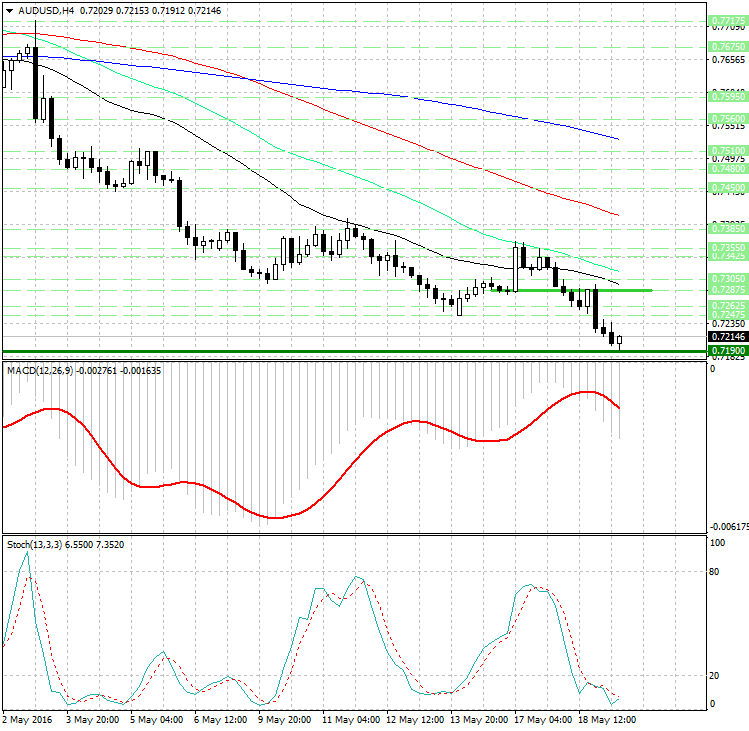The height and width of the screenshot is (731, 749).
Task: Click the Stochastic scale level 100
Action: [x=717, y=543]
